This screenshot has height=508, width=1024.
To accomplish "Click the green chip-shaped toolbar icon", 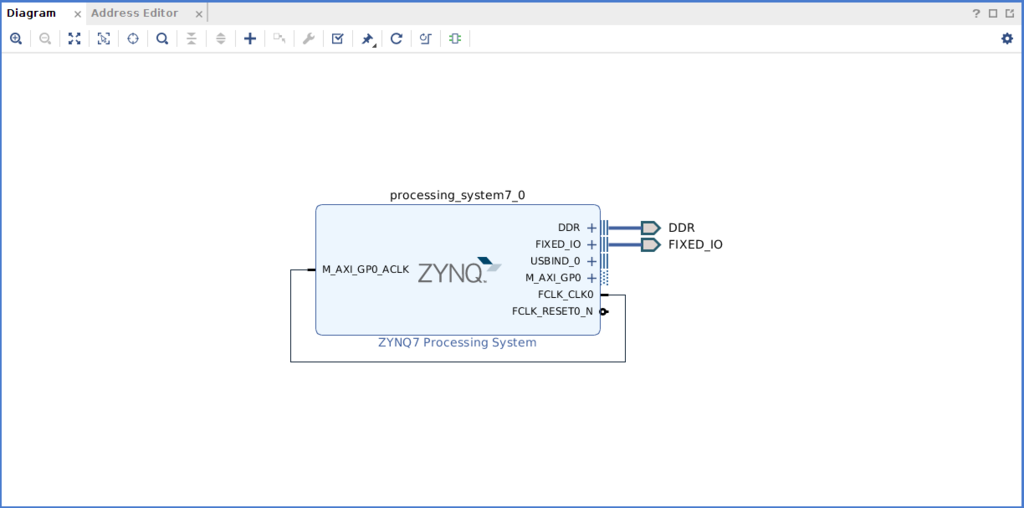I will (x=455, y=39).
